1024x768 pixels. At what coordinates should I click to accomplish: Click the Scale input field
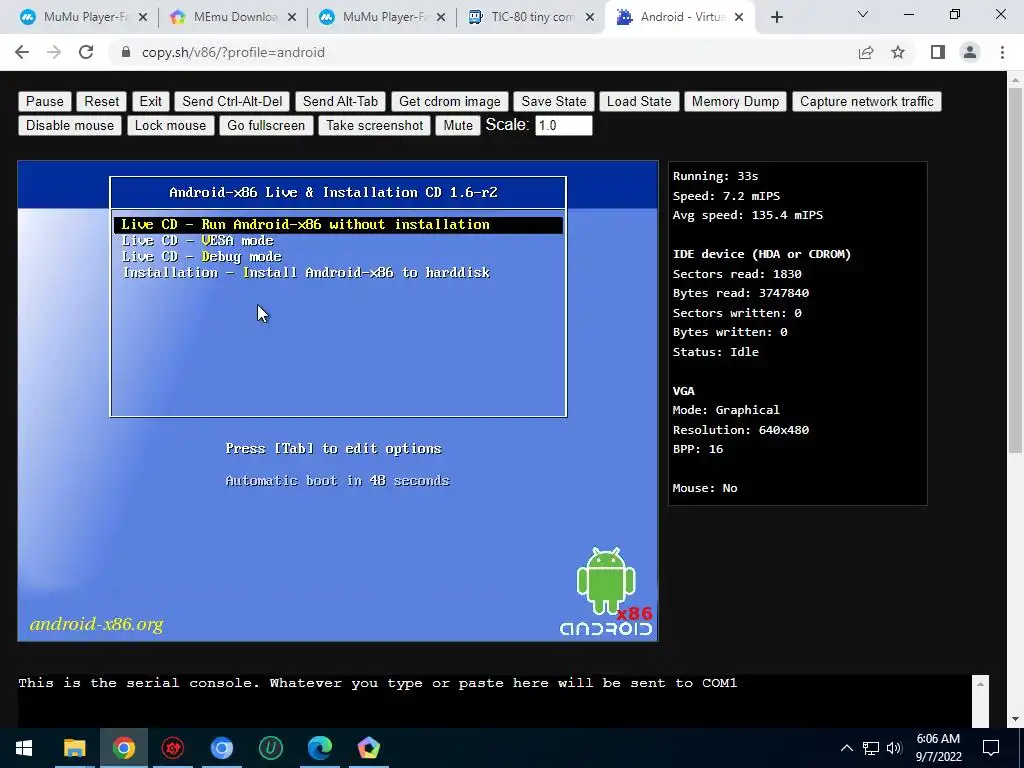(x=564, y=125)
